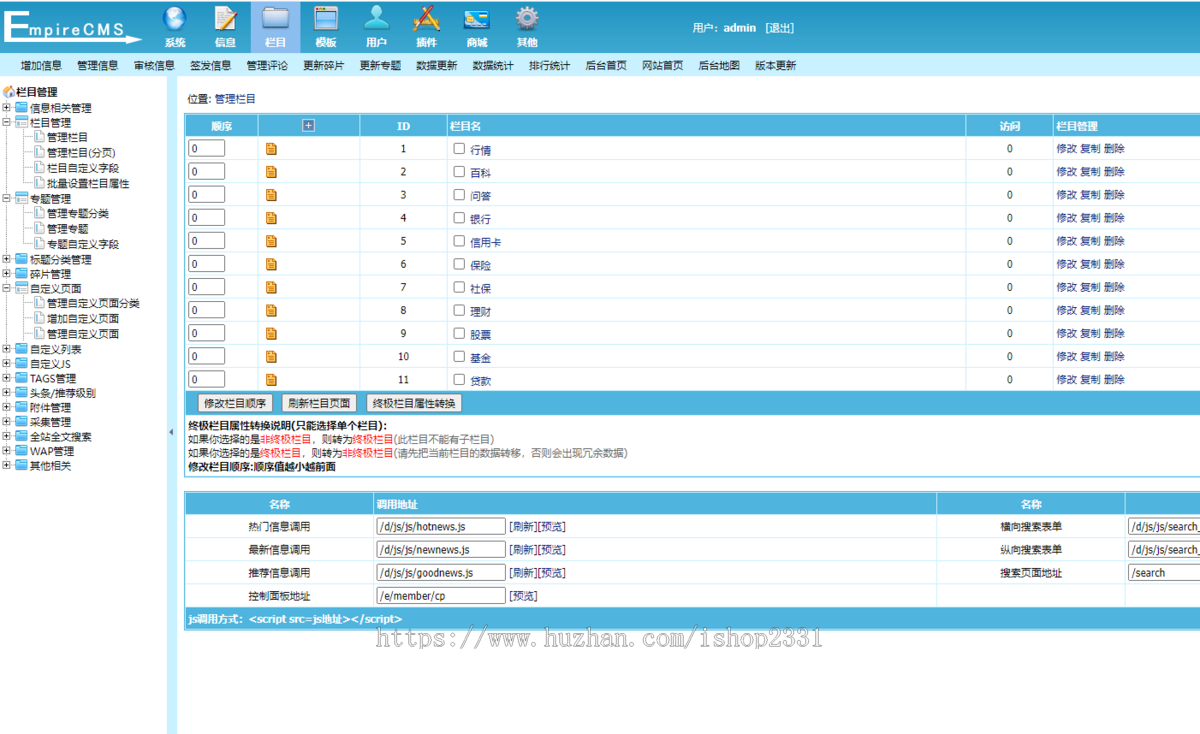Click the orange document icon in row 问答

(x=271, y=195)
